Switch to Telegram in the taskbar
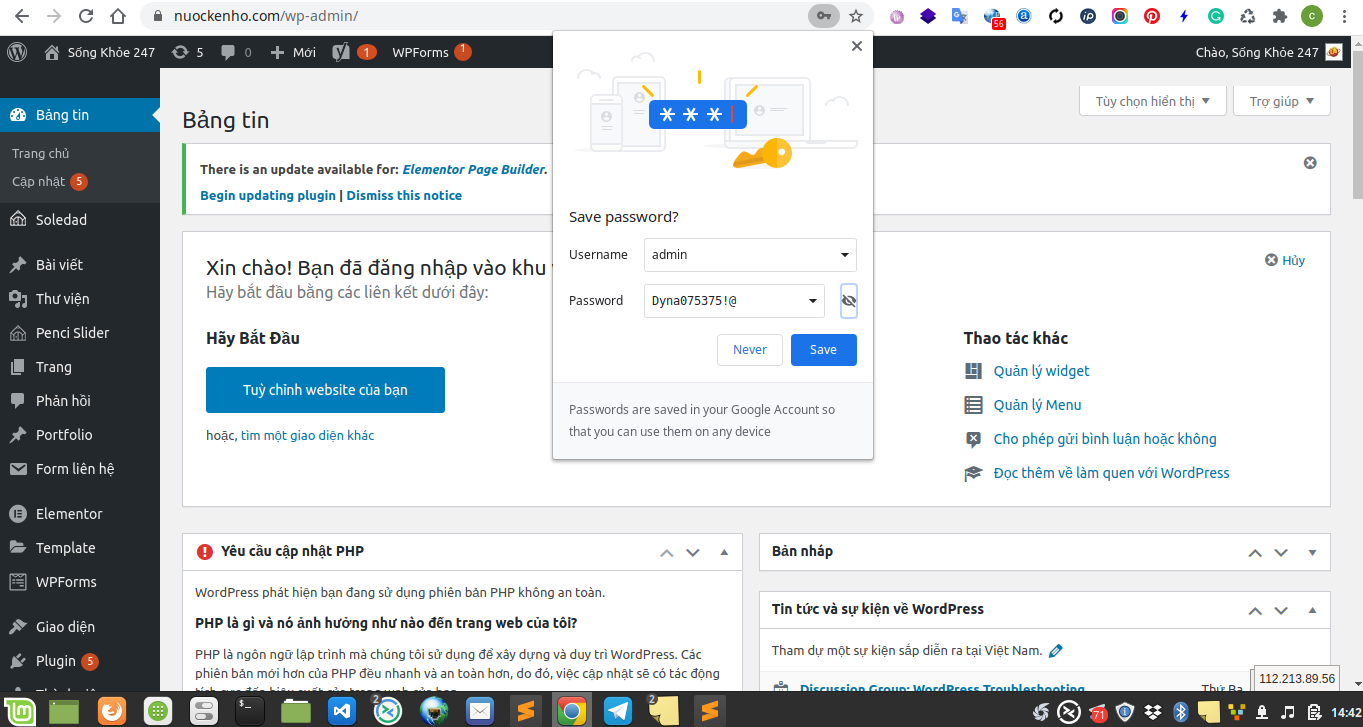Screen dimensions: 1363x727 click(618, 711)
